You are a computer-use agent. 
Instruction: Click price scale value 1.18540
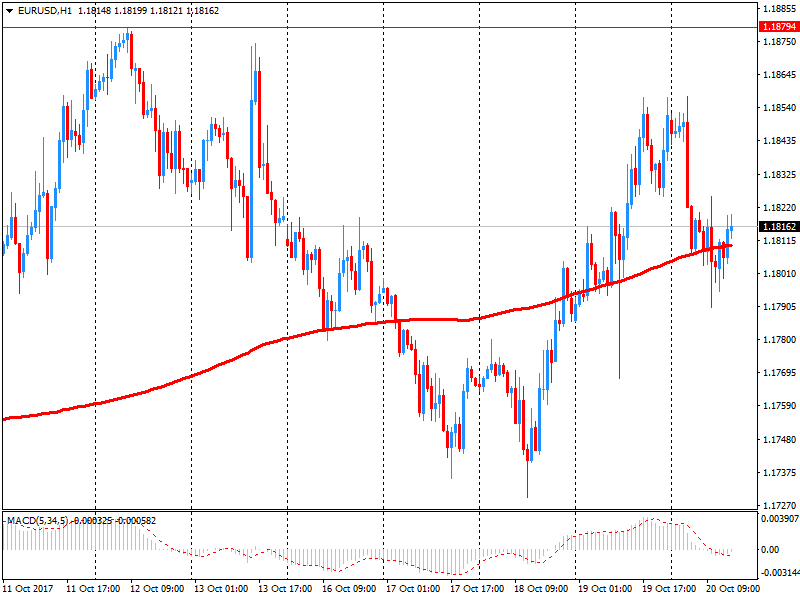click(x=779, y=108)
